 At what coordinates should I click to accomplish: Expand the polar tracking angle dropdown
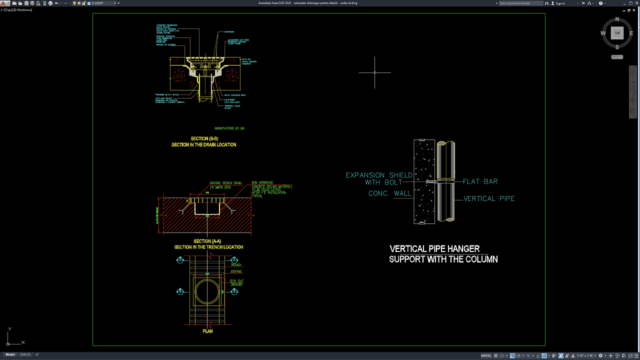tap(523, 356)
